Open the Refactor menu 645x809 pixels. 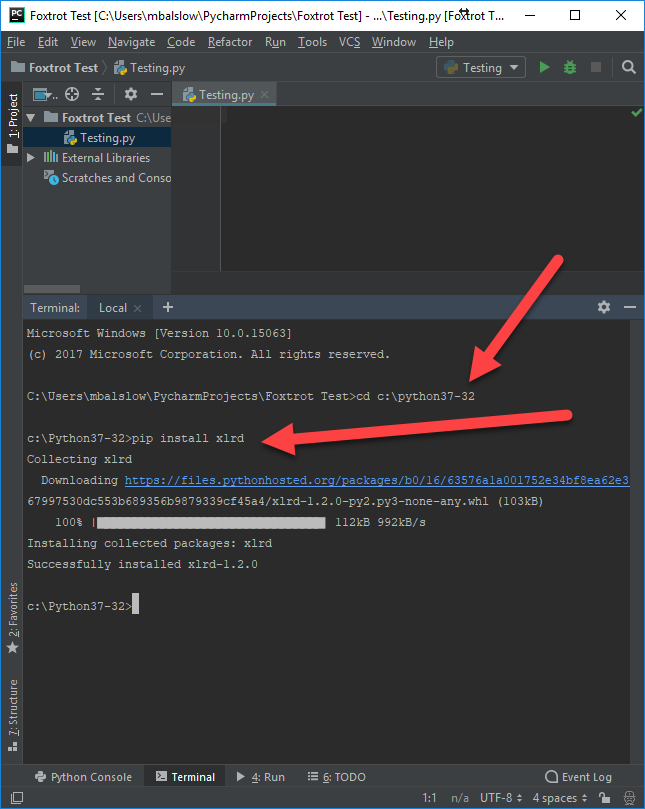click(230, 42)
